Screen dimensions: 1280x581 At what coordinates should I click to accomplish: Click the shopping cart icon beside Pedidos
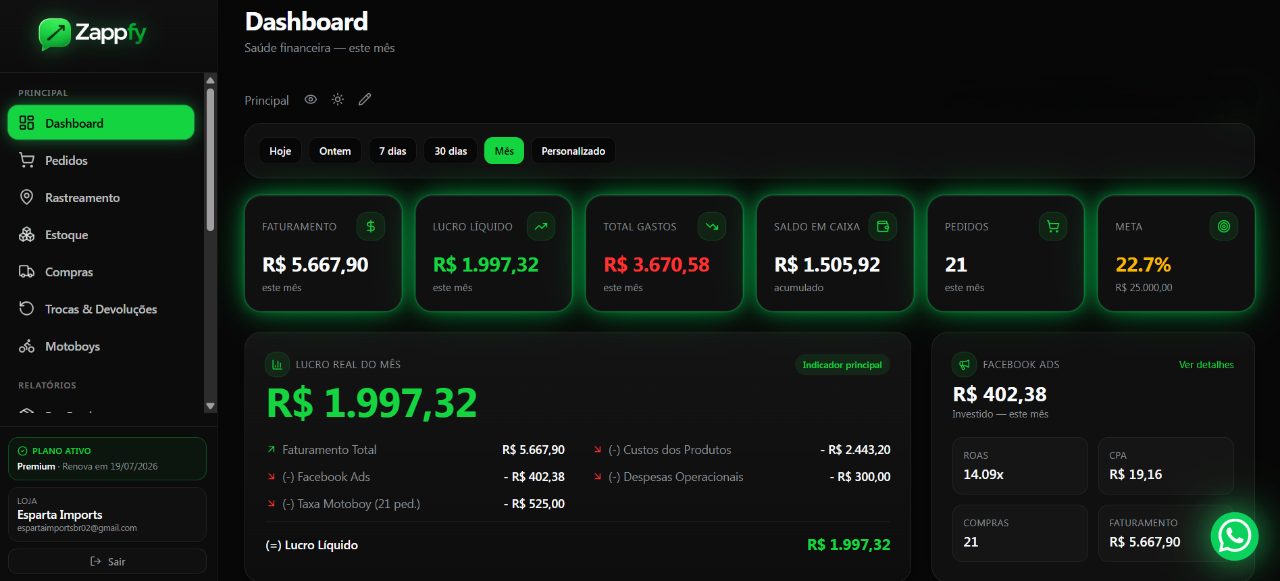(x=27, y=160)
